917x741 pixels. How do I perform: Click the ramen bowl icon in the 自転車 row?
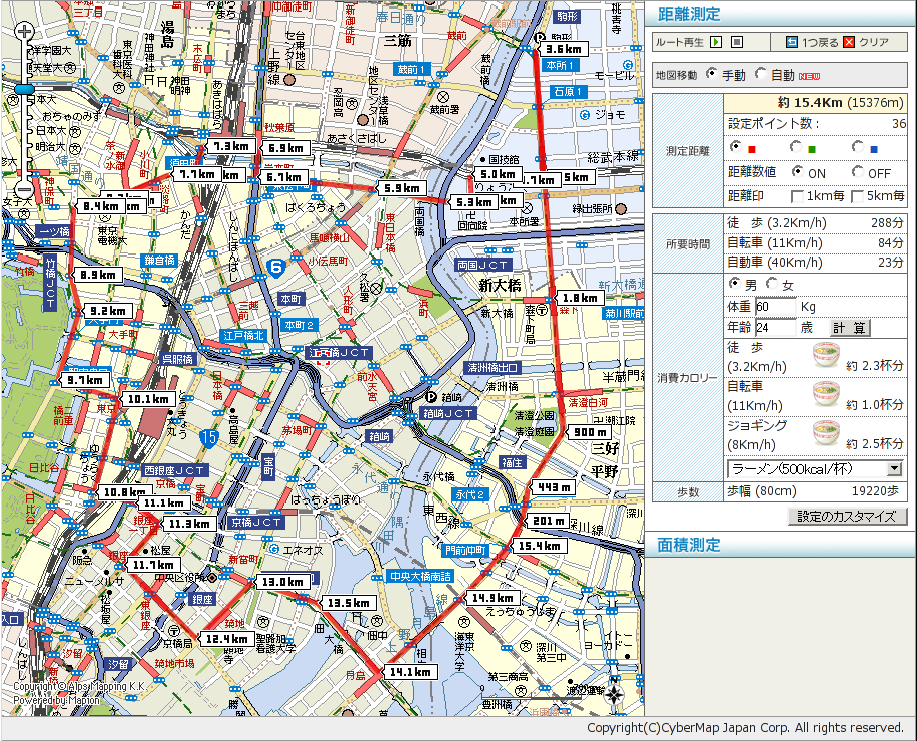tap(826, 394)
